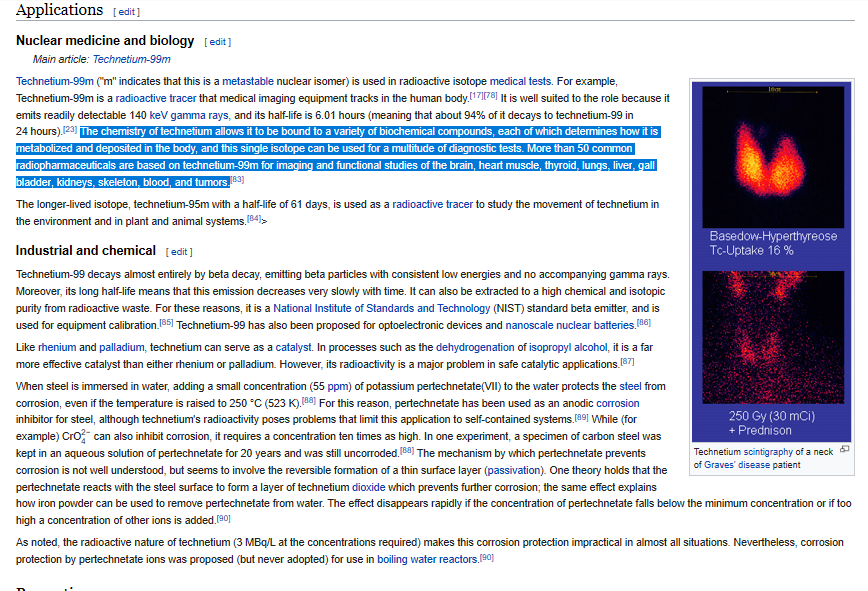Open the passivation link

tap(514, 470)
